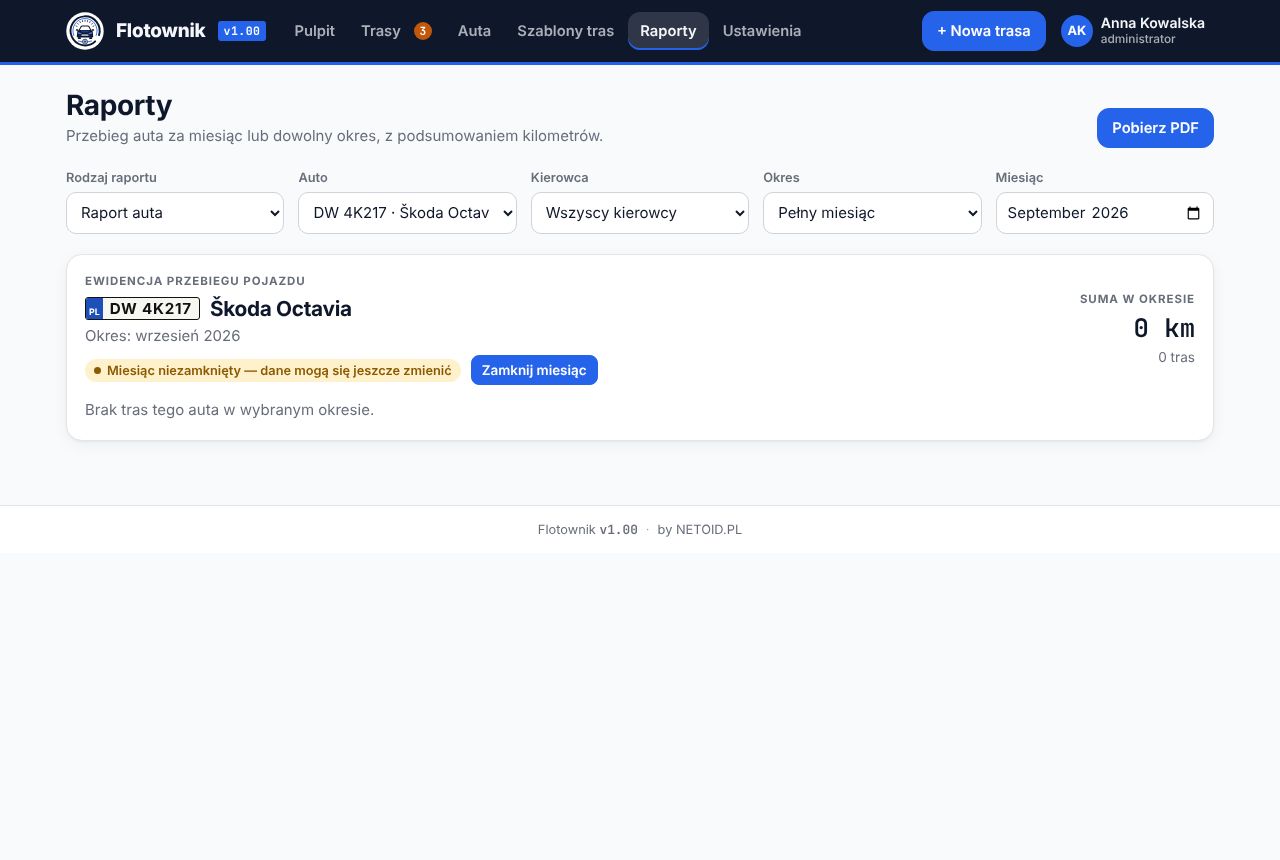Click the Trasy notification badge showing 3
The width and height of the screenshot is (1280, 860).
tap(423, 31)
